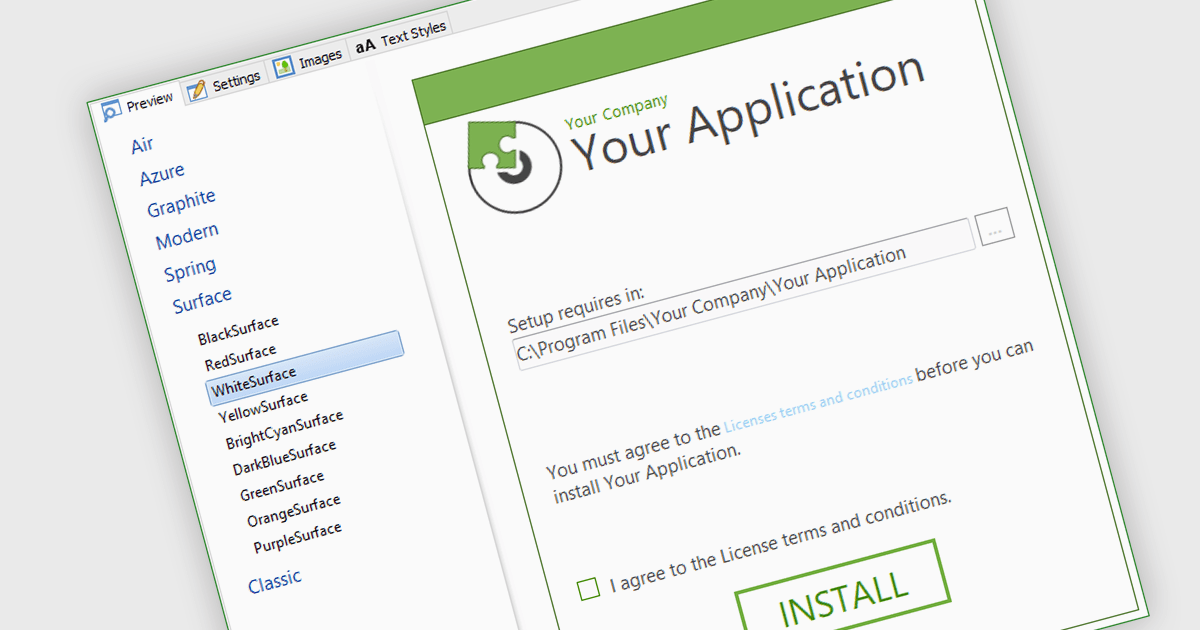Select the PurpleSurface theme

(297, 538)
